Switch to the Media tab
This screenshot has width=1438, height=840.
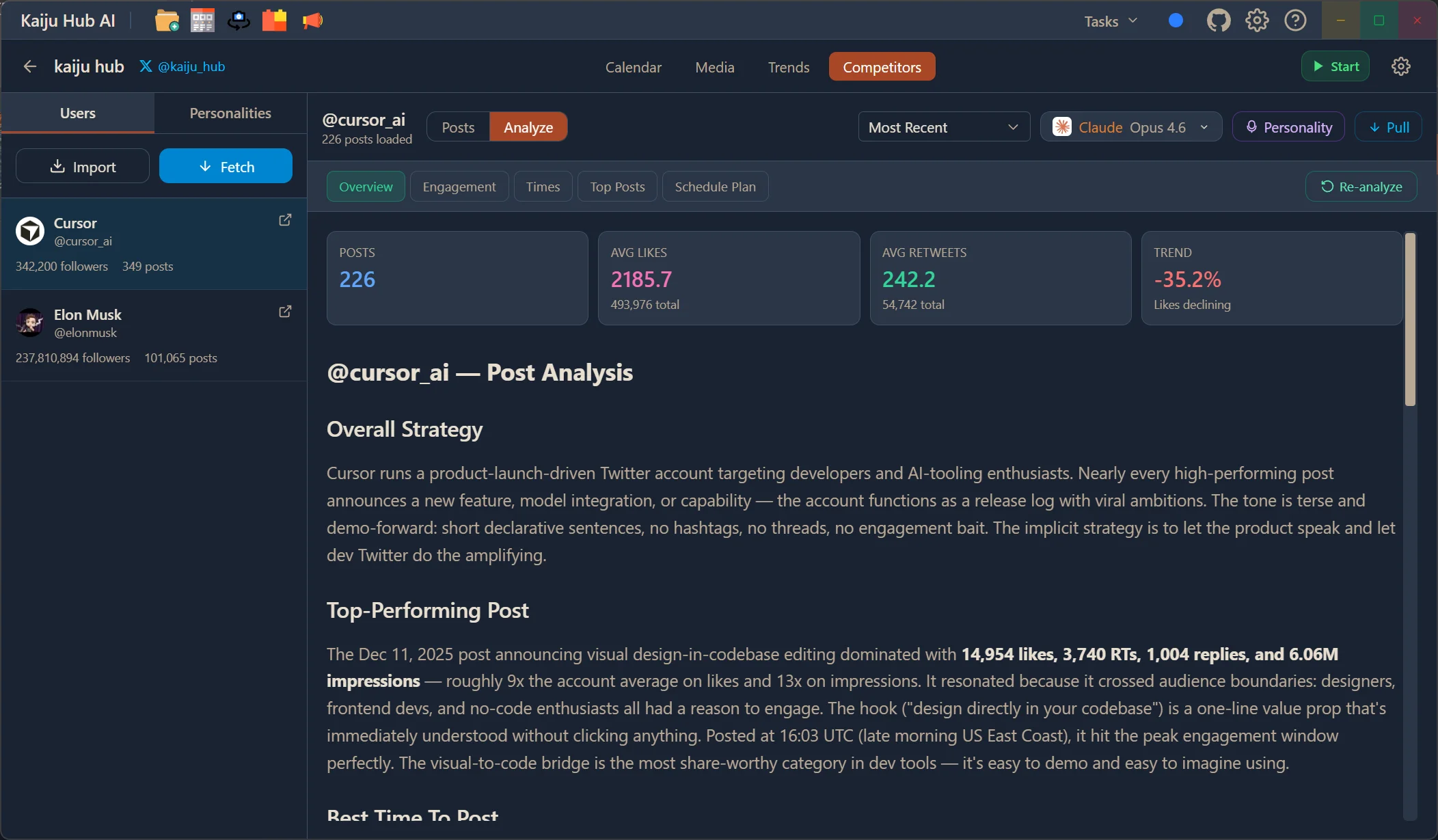click(x=715, y=67)
